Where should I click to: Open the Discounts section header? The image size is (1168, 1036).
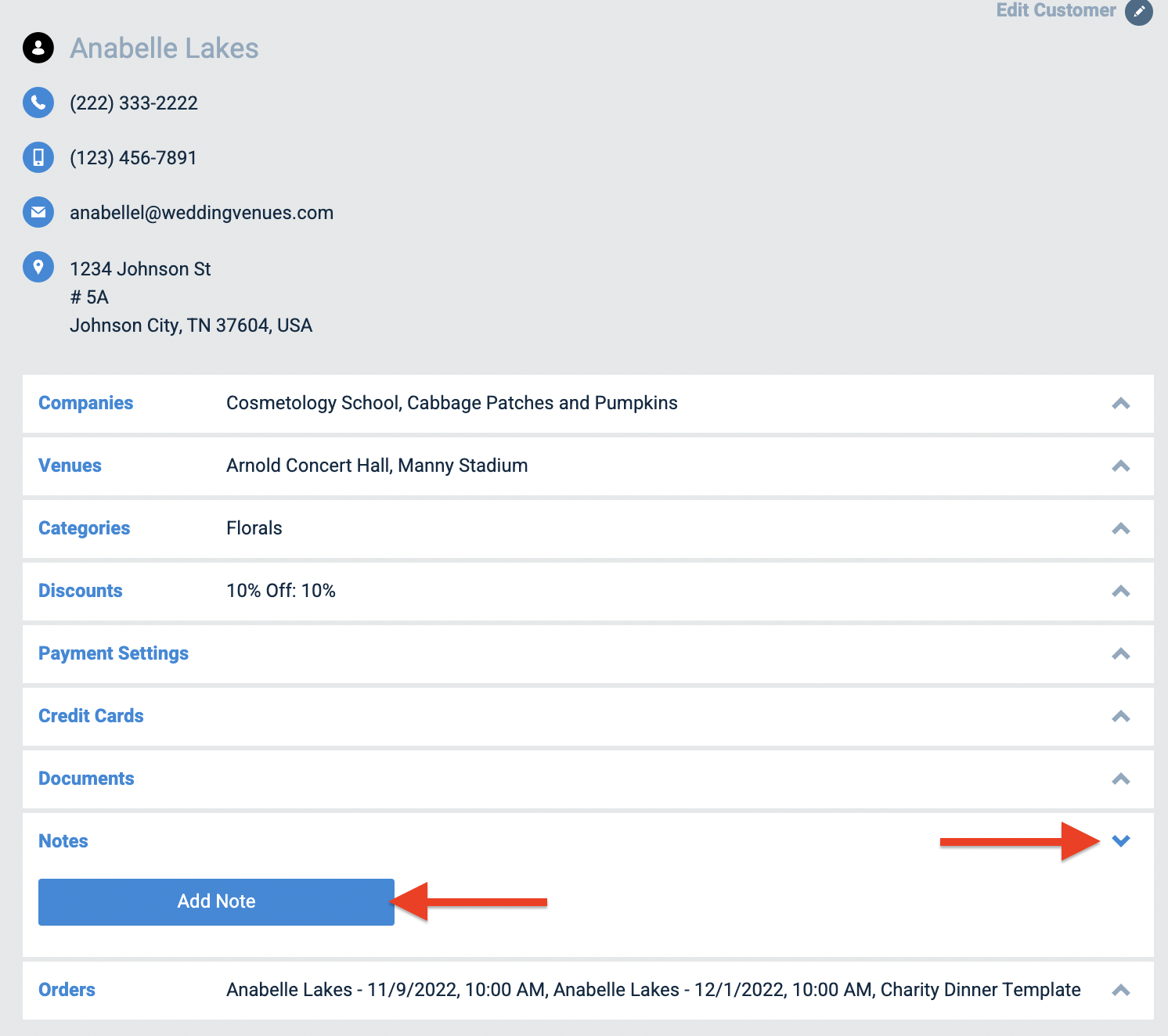pyautogui.click(x=81, y=591)
